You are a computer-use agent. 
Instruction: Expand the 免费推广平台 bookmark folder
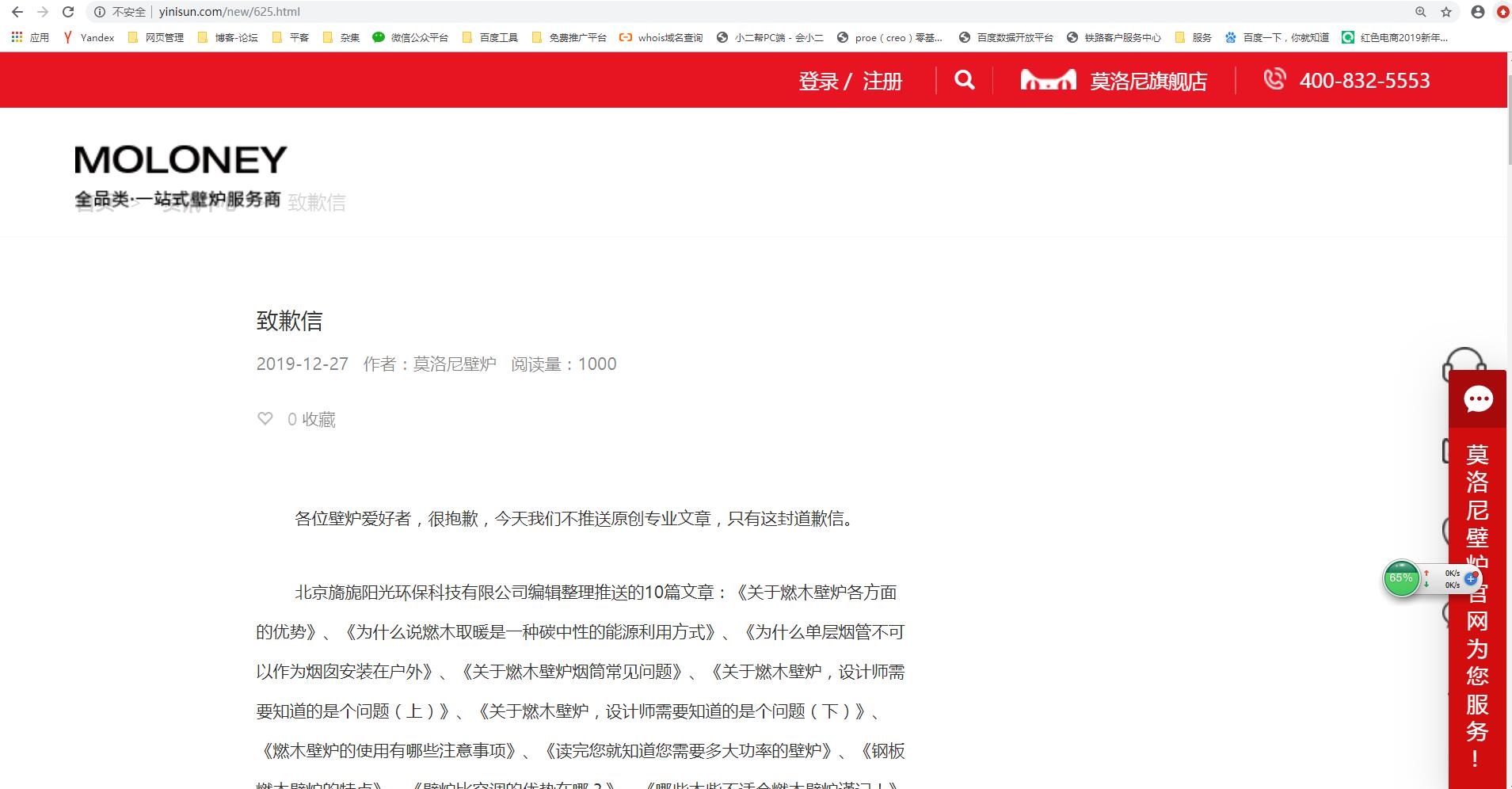(569, 37)
